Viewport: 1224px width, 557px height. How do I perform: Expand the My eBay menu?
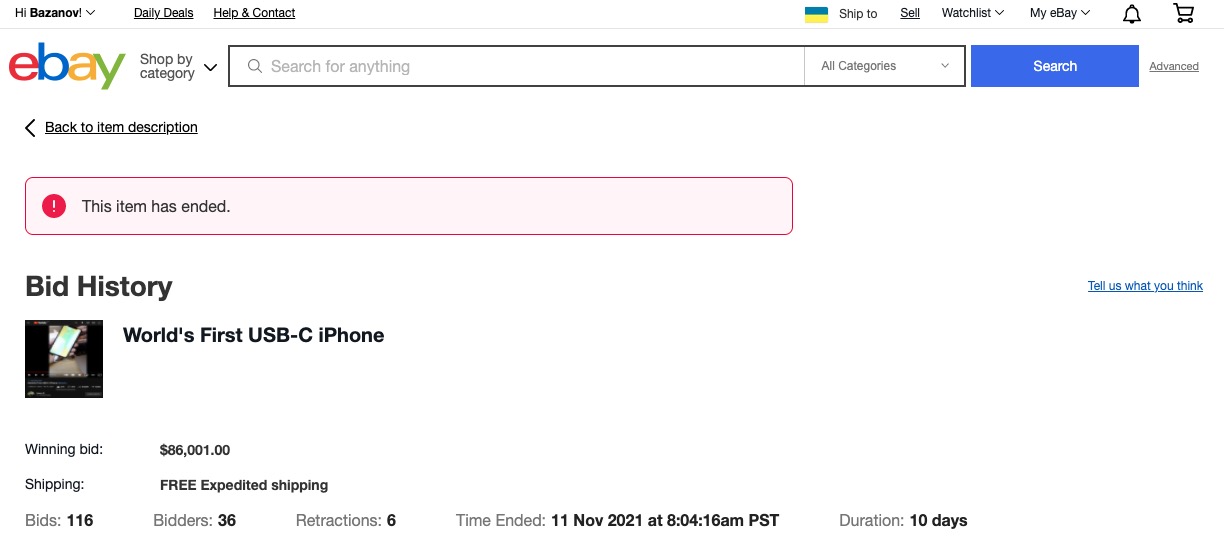point(1060,13)
